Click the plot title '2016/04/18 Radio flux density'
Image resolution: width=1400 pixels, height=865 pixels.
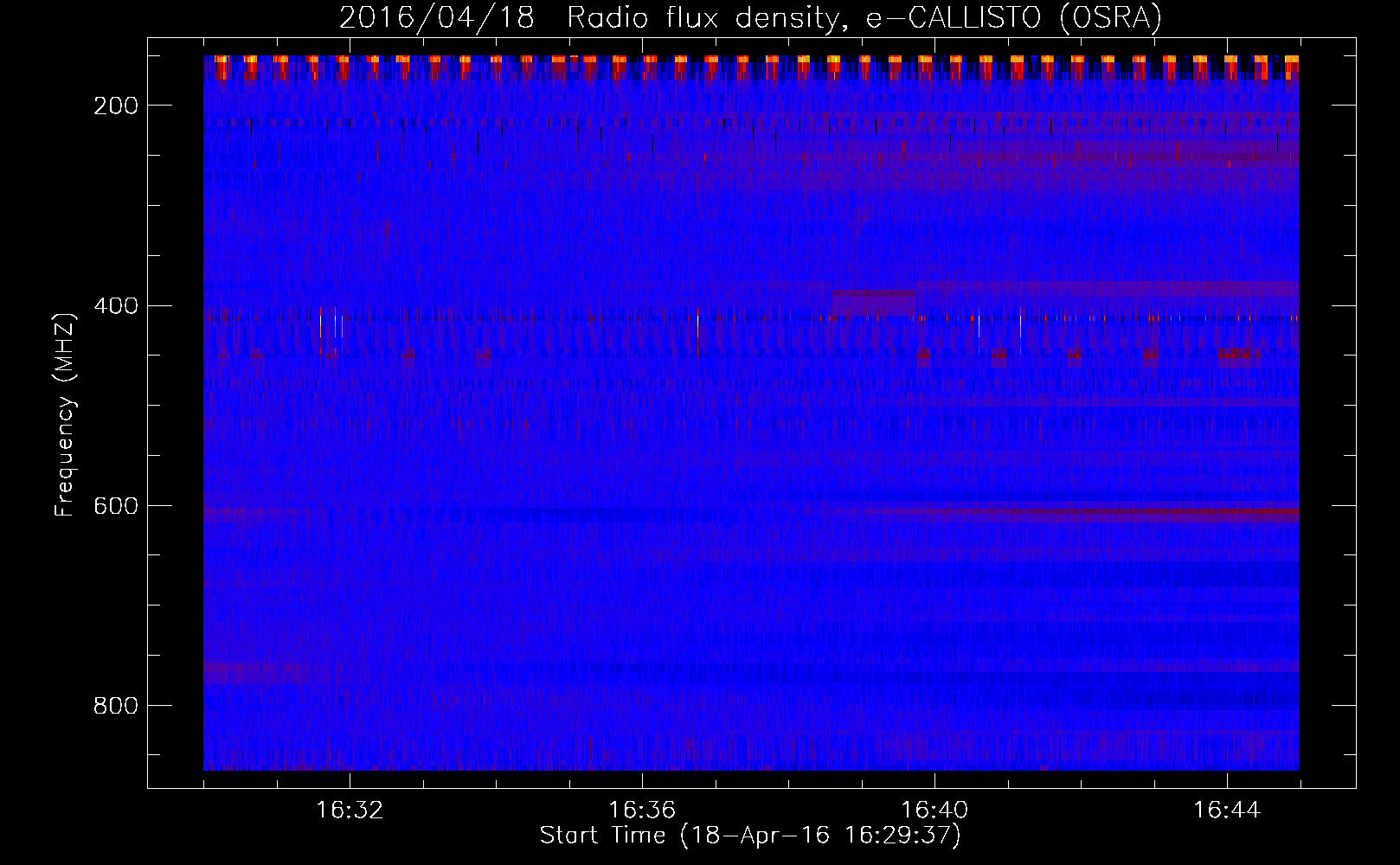pyautogui.click(x=749, y=16)
